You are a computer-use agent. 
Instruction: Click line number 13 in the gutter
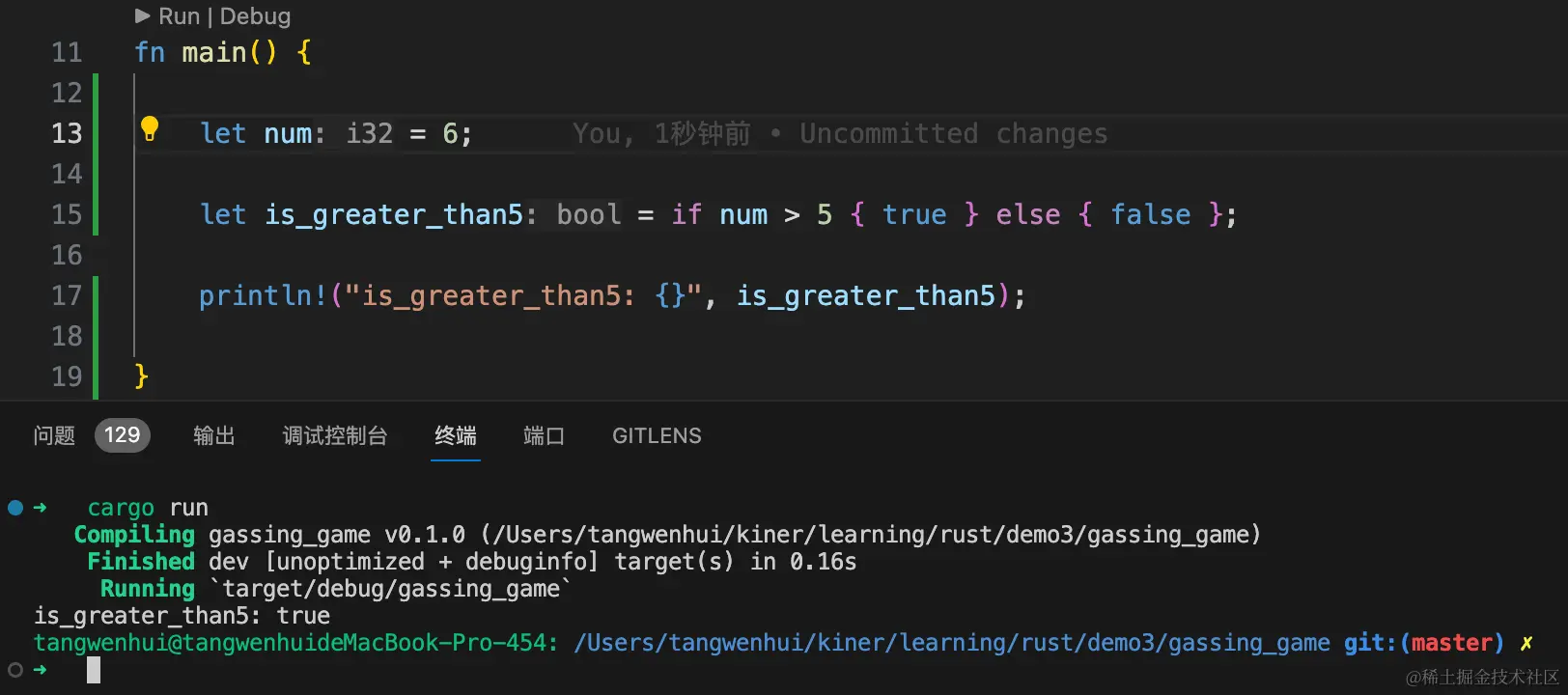coord(67,133)
